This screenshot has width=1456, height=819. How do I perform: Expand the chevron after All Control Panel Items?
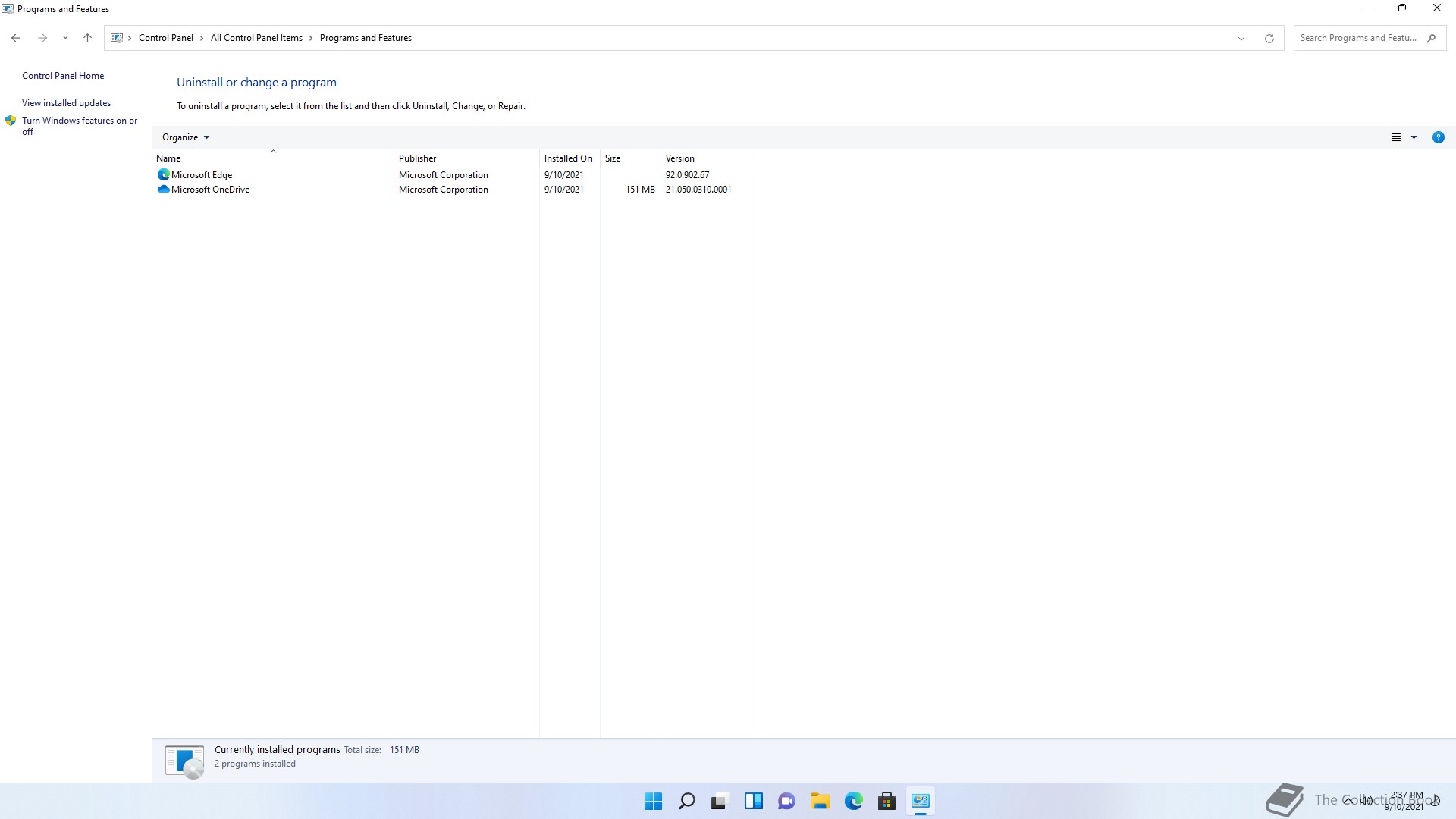(311, 38)
